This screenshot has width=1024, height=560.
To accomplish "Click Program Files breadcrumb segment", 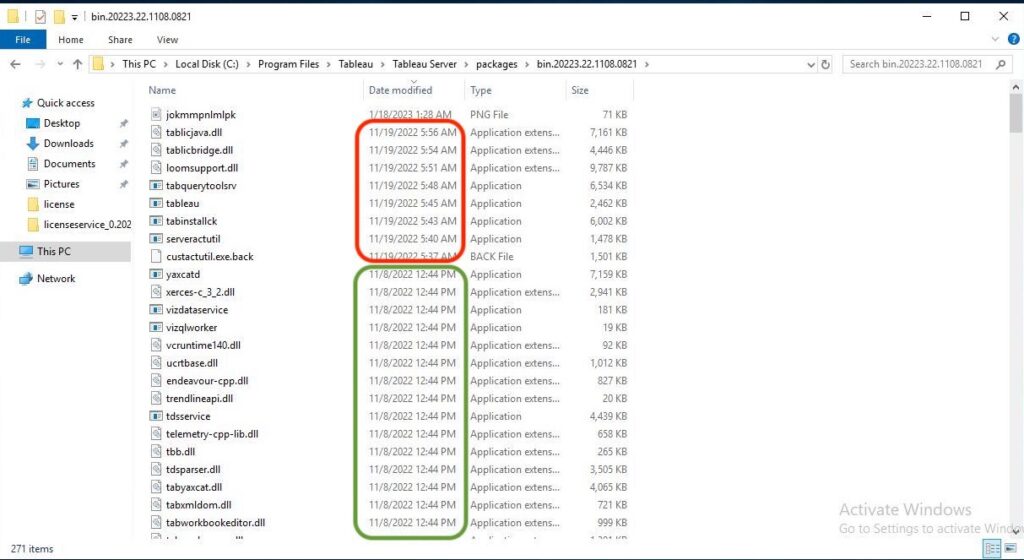I will pyautogui.click(x=289, y=64).
